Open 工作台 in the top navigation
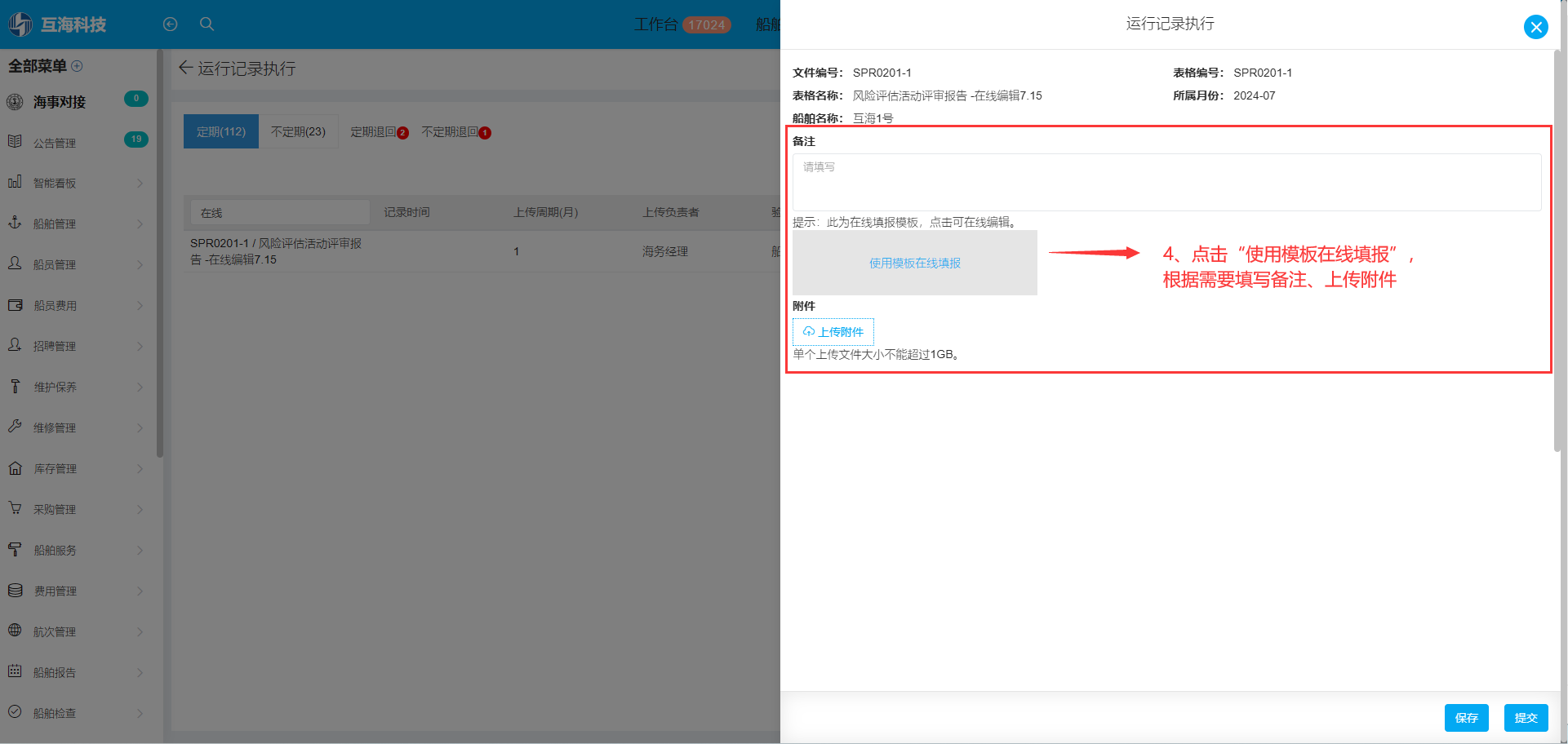 (655, 24)
